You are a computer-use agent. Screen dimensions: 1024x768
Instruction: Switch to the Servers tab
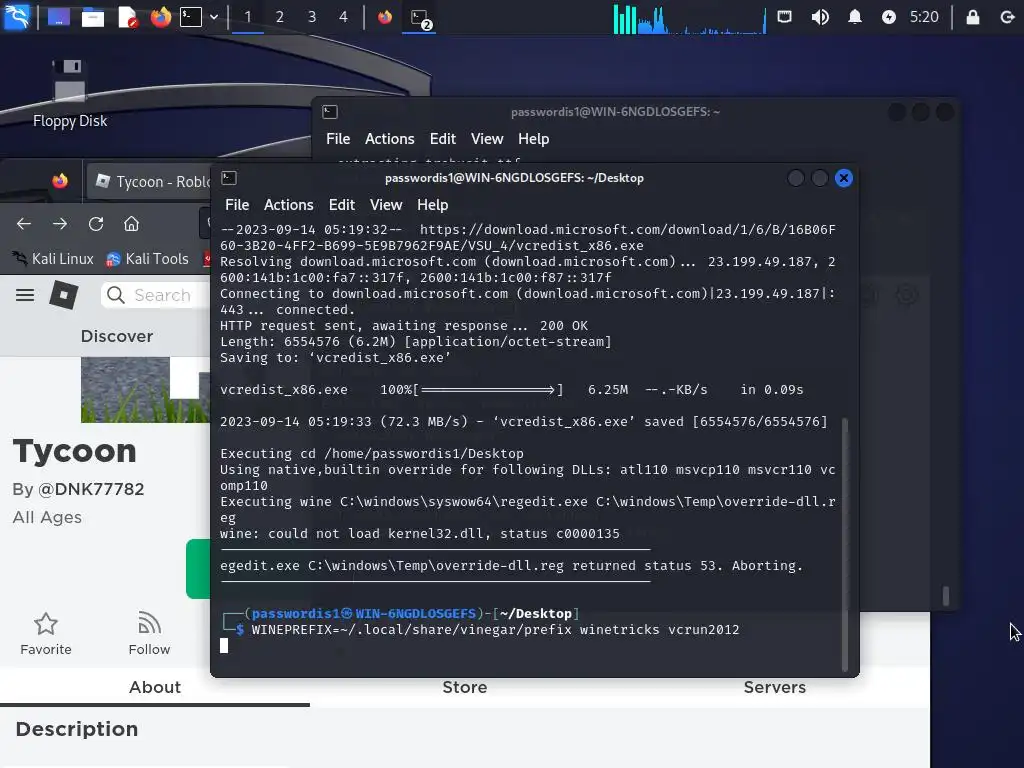(x=775, y=688)
